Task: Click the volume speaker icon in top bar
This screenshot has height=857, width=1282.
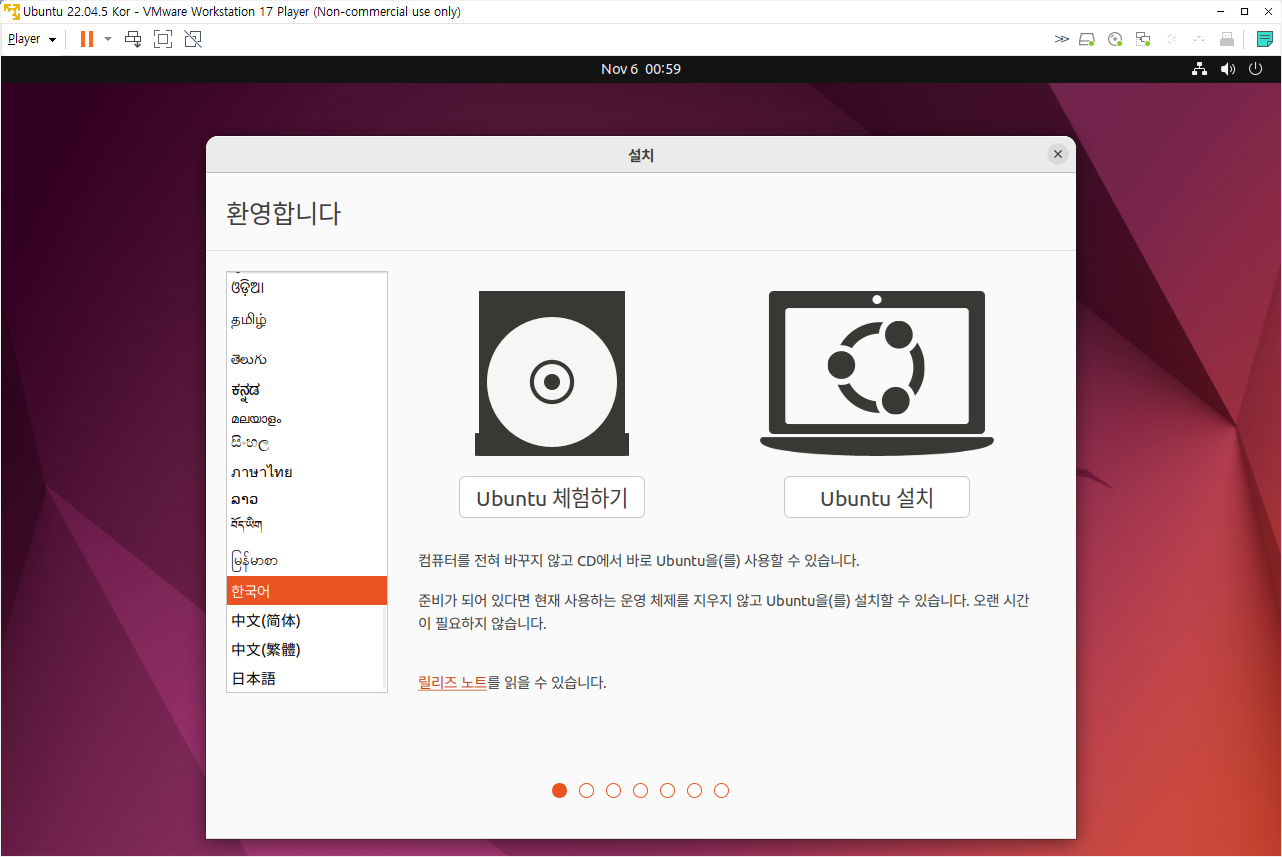Action: 1228,69
